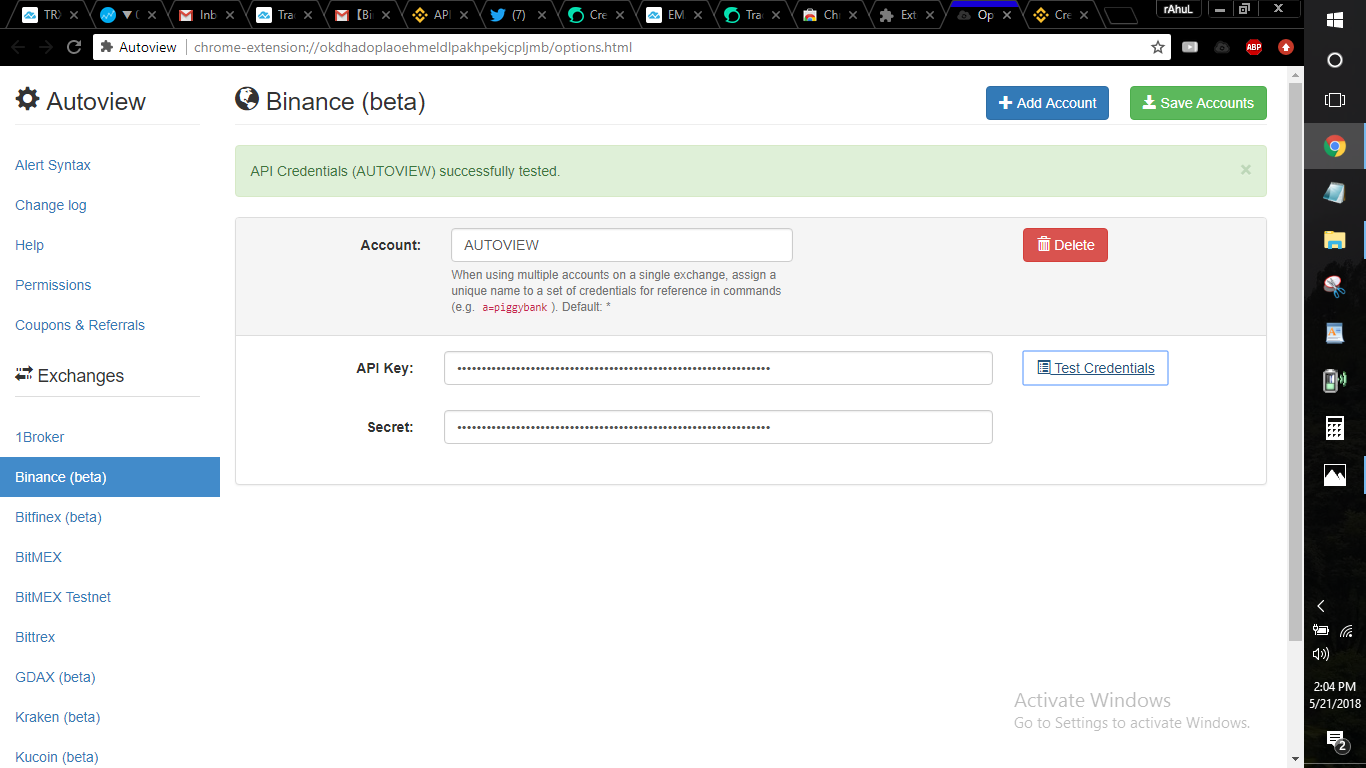
Task: Open the Windows Start menu
Action: [x=1334, y=20]
